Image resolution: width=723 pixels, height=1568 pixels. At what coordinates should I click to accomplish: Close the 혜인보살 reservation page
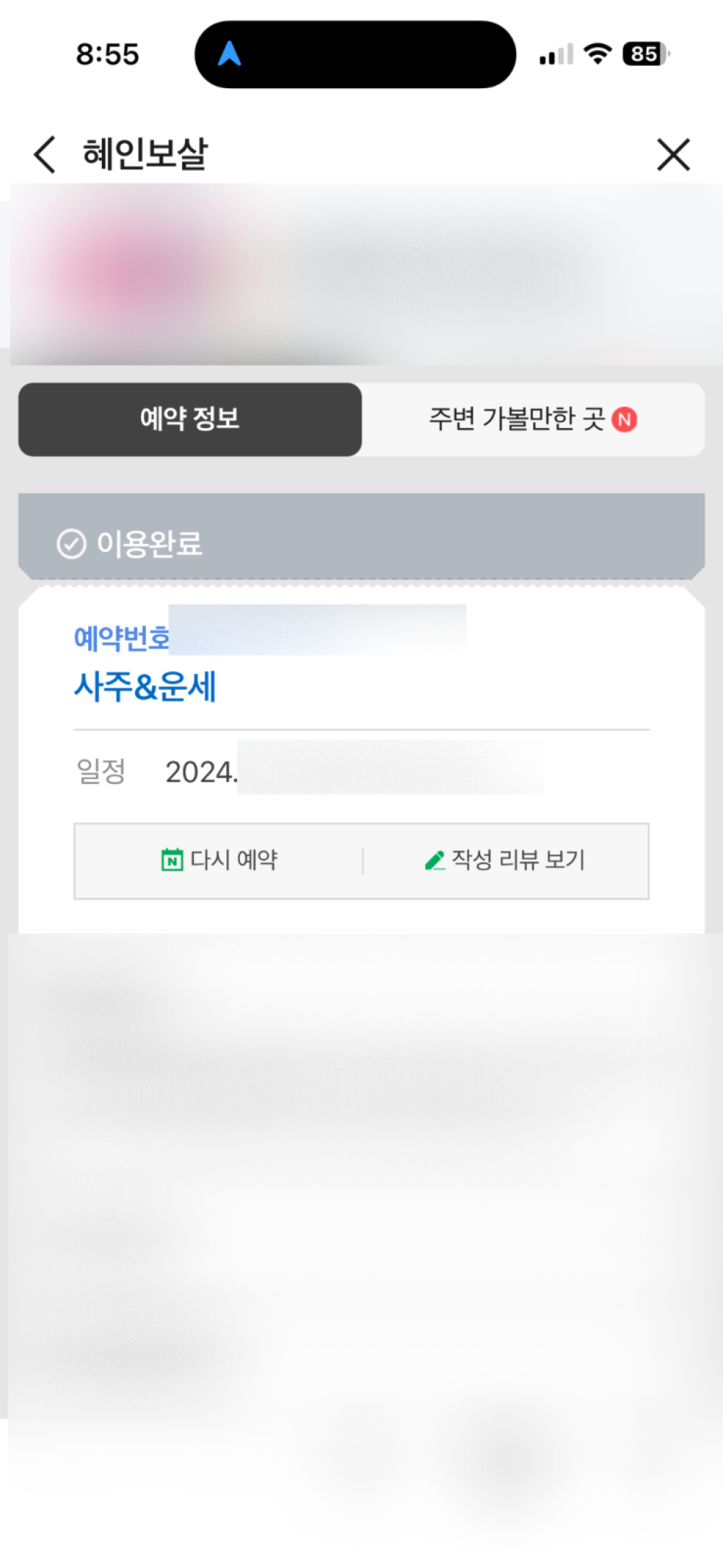pos(673,155)
